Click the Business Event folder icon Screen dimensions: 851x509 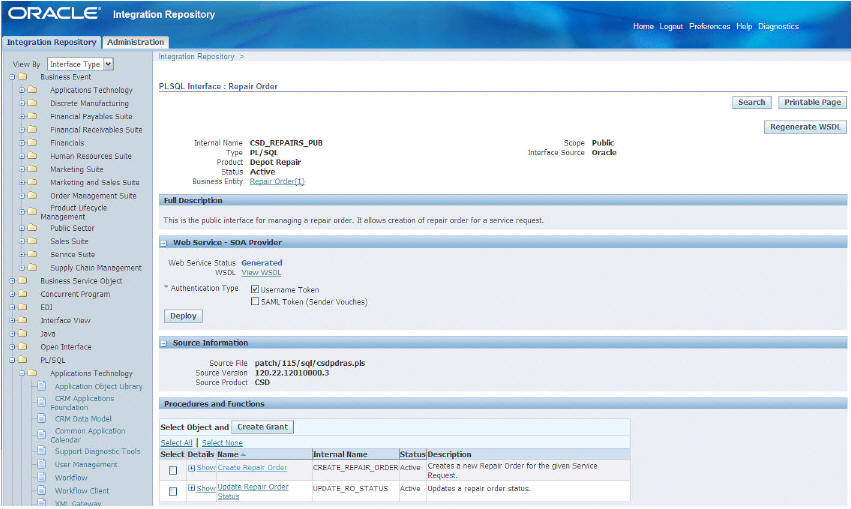click(23, 77)
